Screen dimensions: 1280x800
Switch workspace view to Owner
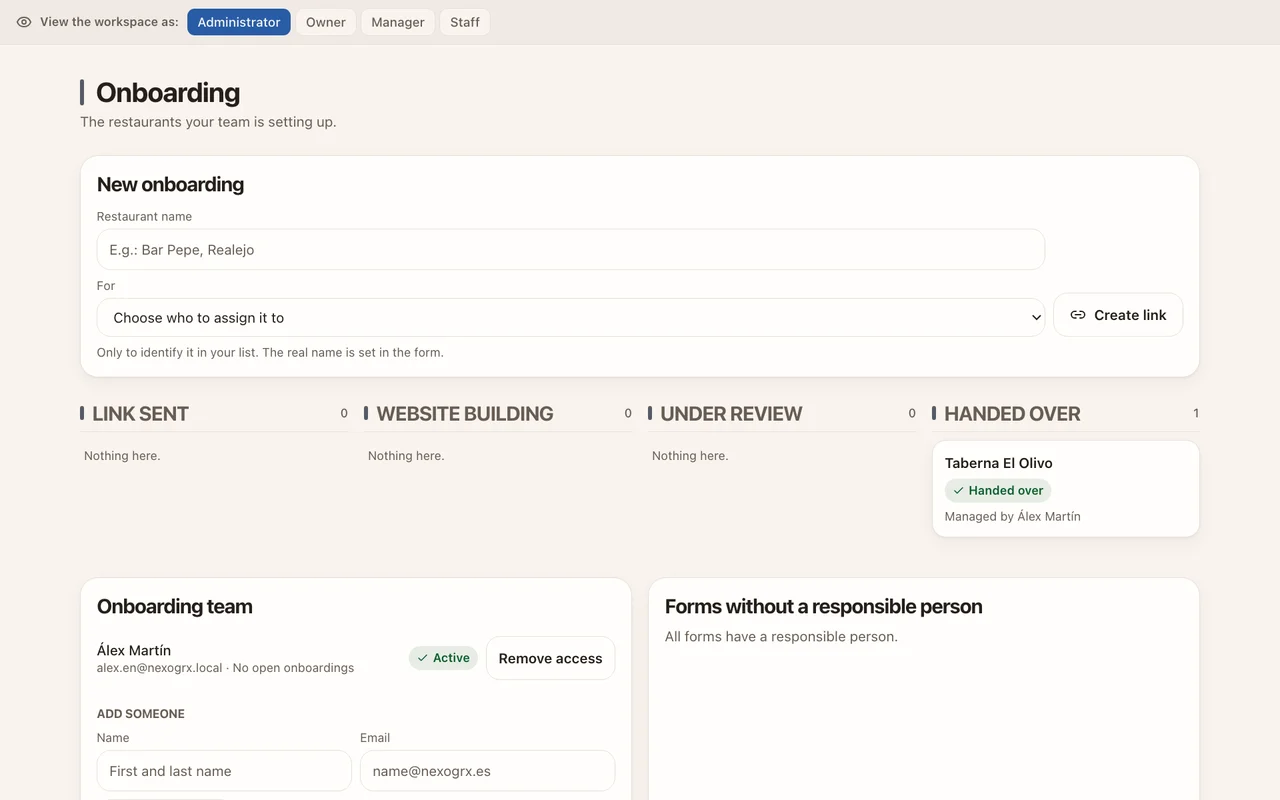pyautogui.click(x=326, y=22)
